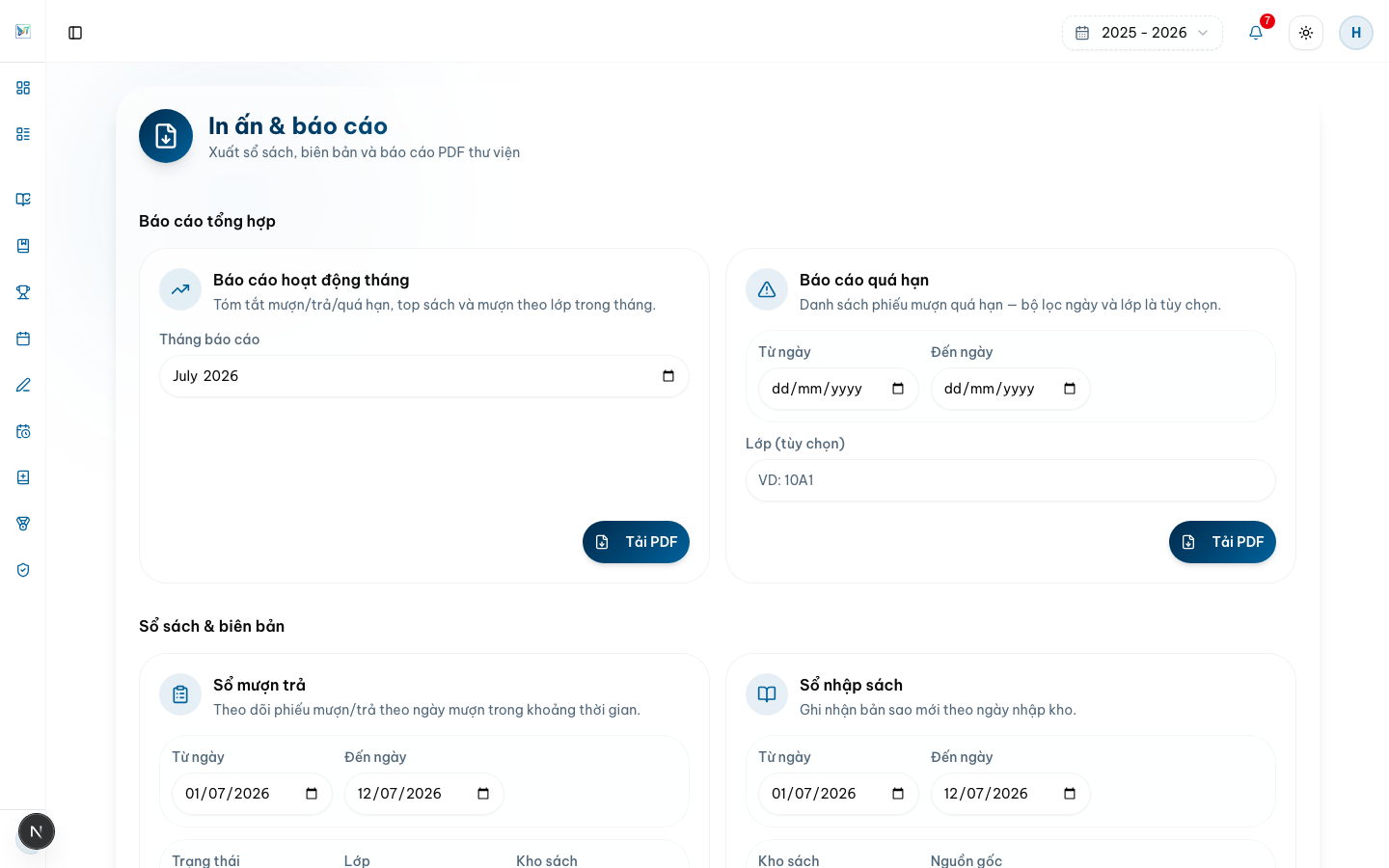Click the Sổ sách & biên bản section heading
Viewport: 1389px width, 868px height.
212,626
